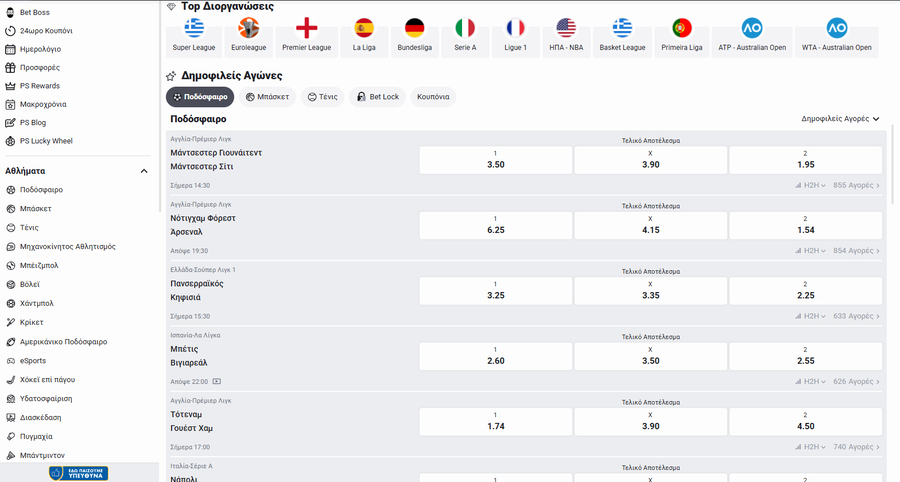The width and height of the screenshot is (900, 482).
Task: Click the PS Lucky Wheel icon in sidebar
Action: pos(10,141)
